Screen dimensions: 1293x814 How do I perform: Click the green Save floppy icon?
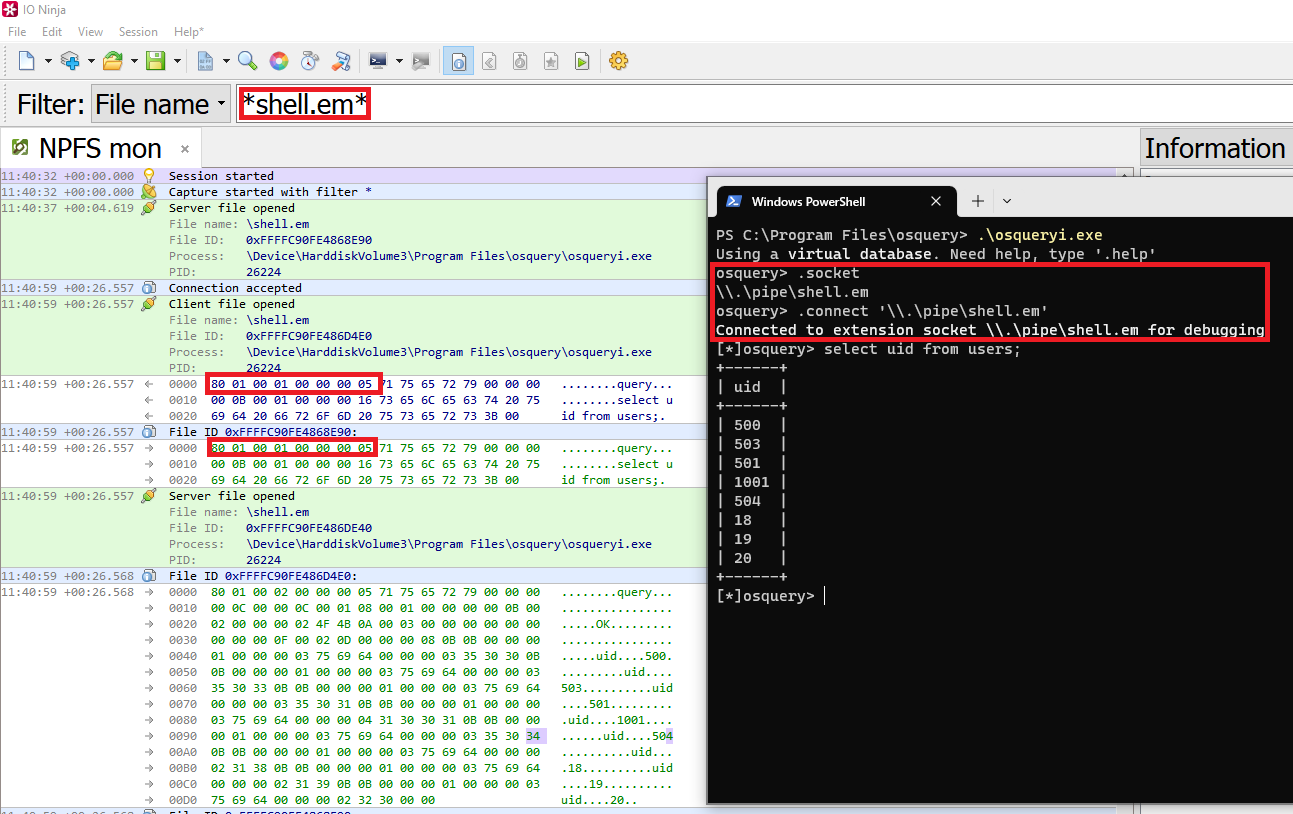tap(156, 61)
